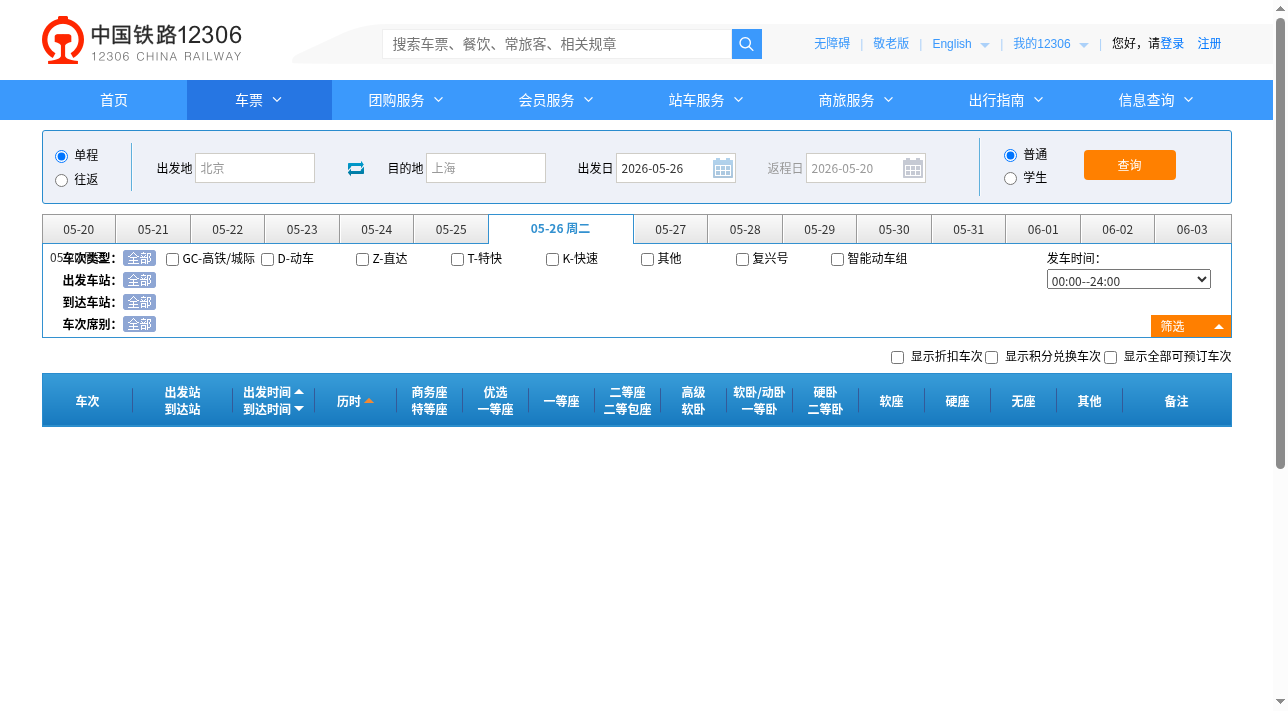Viewport: 1288px width, 711px height.
Task: Expand the 团购服务 menu
Action: coord(405,100)
